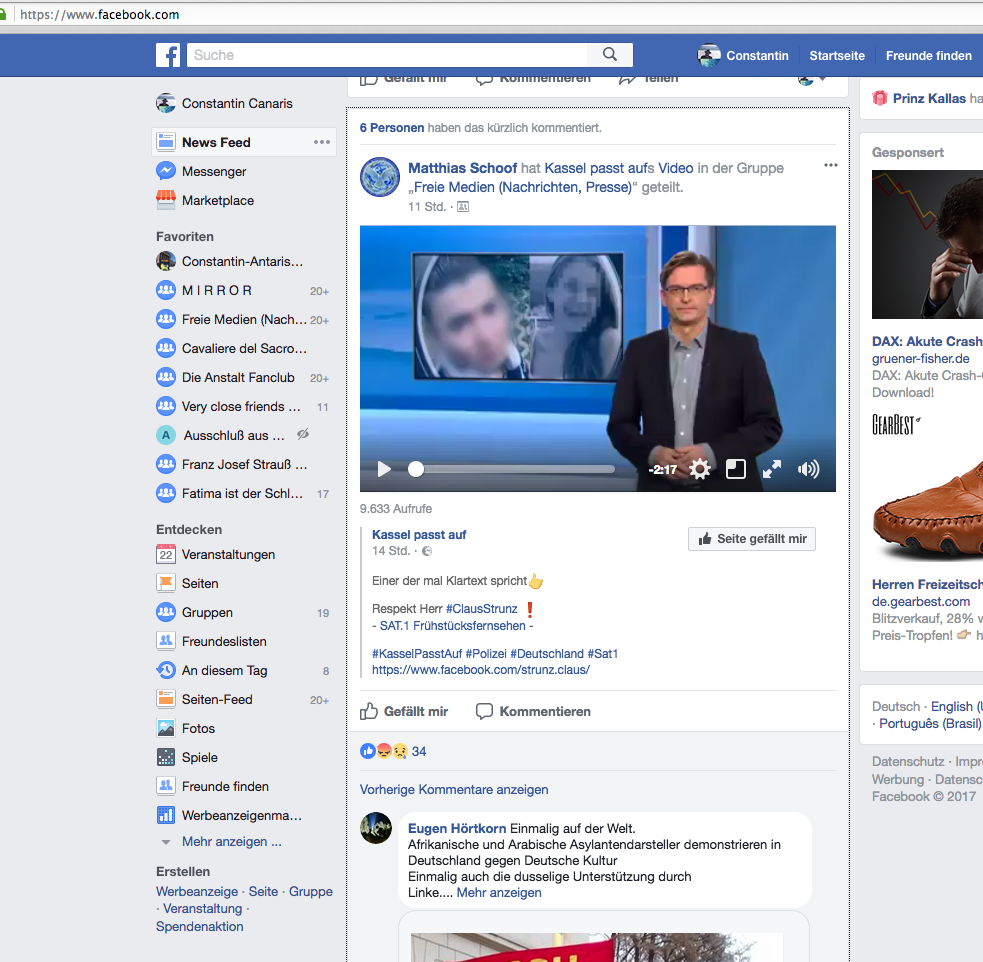This screenshot has width=983, height=962.
Task: Open the Kassel passt auf page link
Action: point(419,535)
